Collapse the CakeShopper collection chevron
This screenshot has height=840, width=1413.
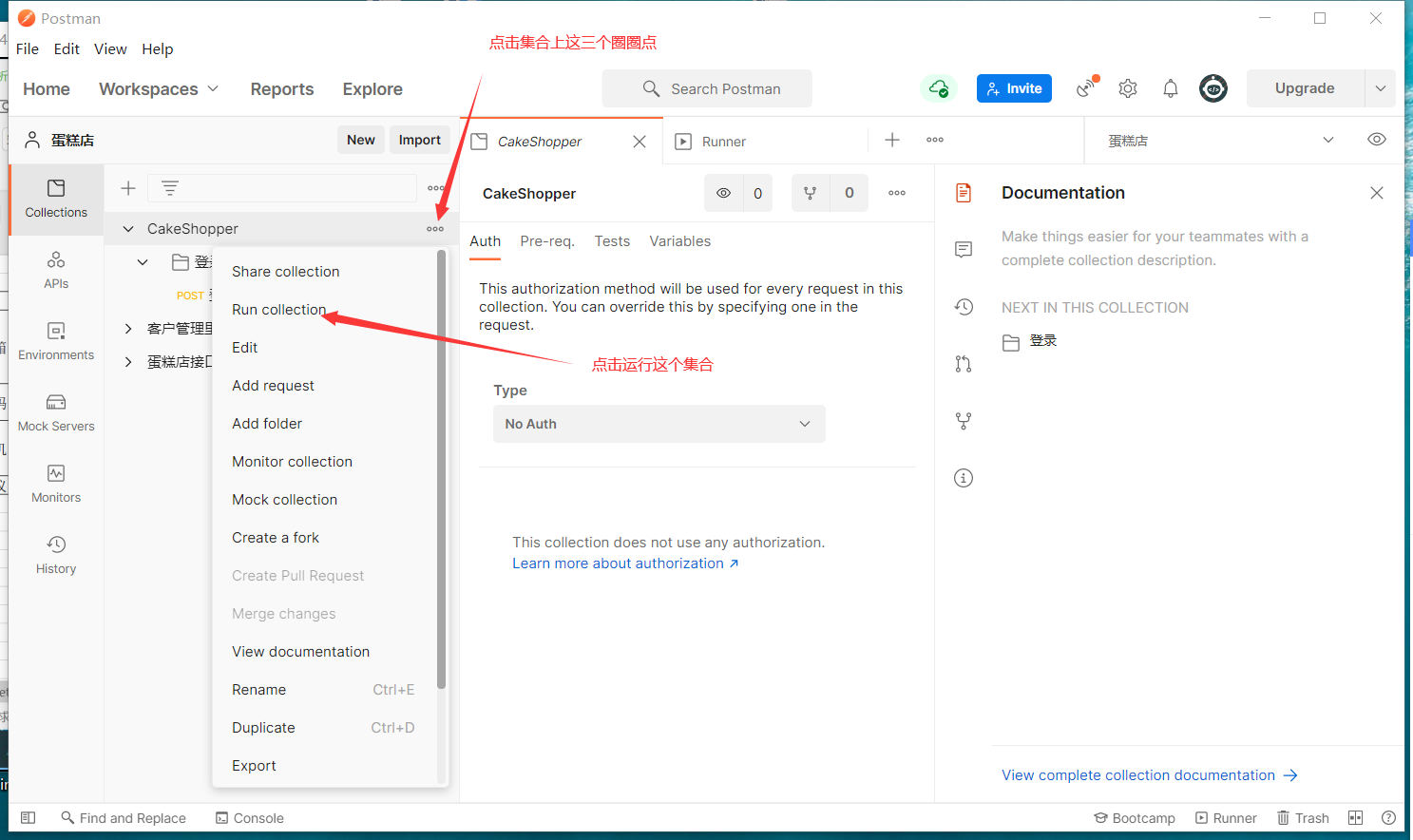point(128,229)
